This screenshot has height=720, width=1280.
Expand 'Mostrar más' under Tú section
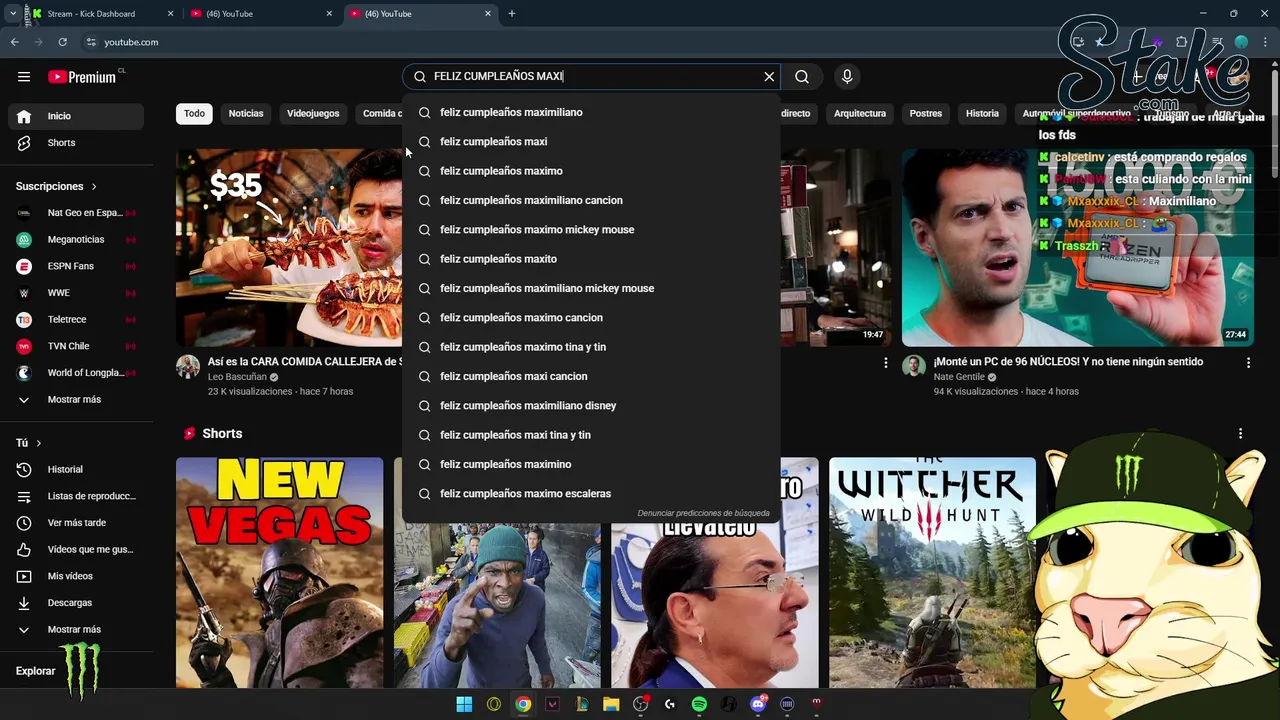pyautogui.click(x=76, y=630)
